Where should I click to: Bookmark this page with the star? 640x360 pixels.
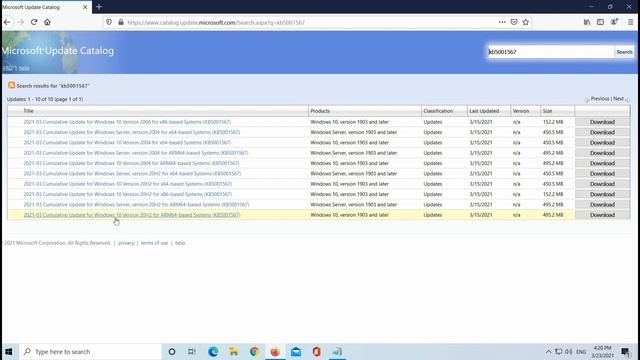(x=526, y=22)
